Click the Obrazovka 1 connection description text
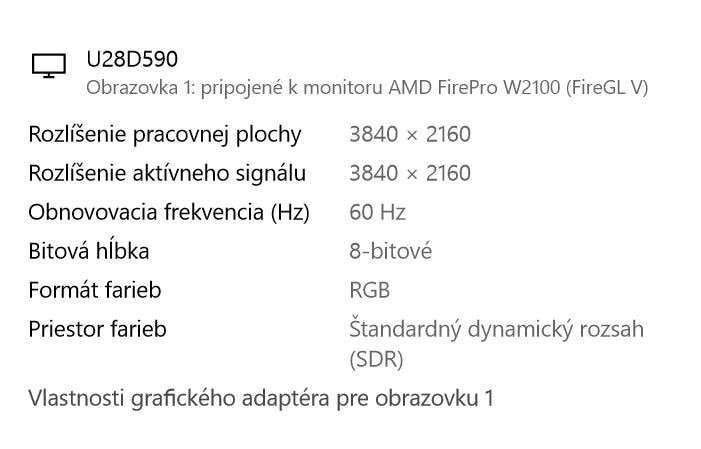Image resolution: width=701 pixels, height=449 pixels. click(x=367, y=88)
